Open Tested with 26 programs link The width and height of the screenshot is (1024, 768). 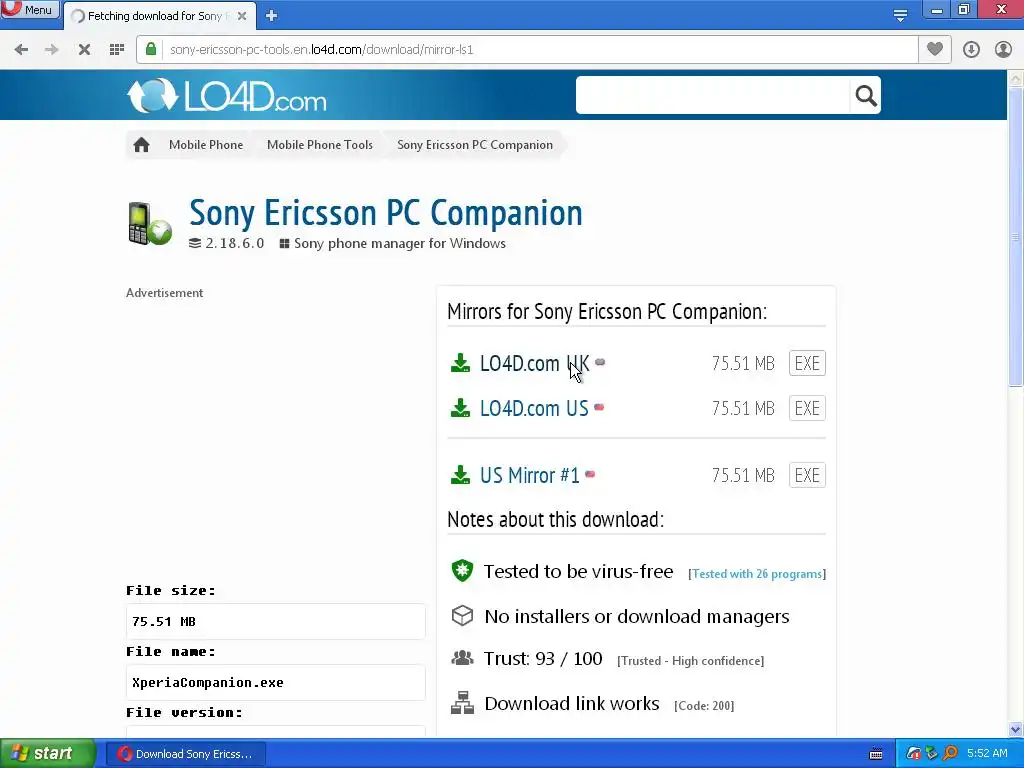[757, 574]
